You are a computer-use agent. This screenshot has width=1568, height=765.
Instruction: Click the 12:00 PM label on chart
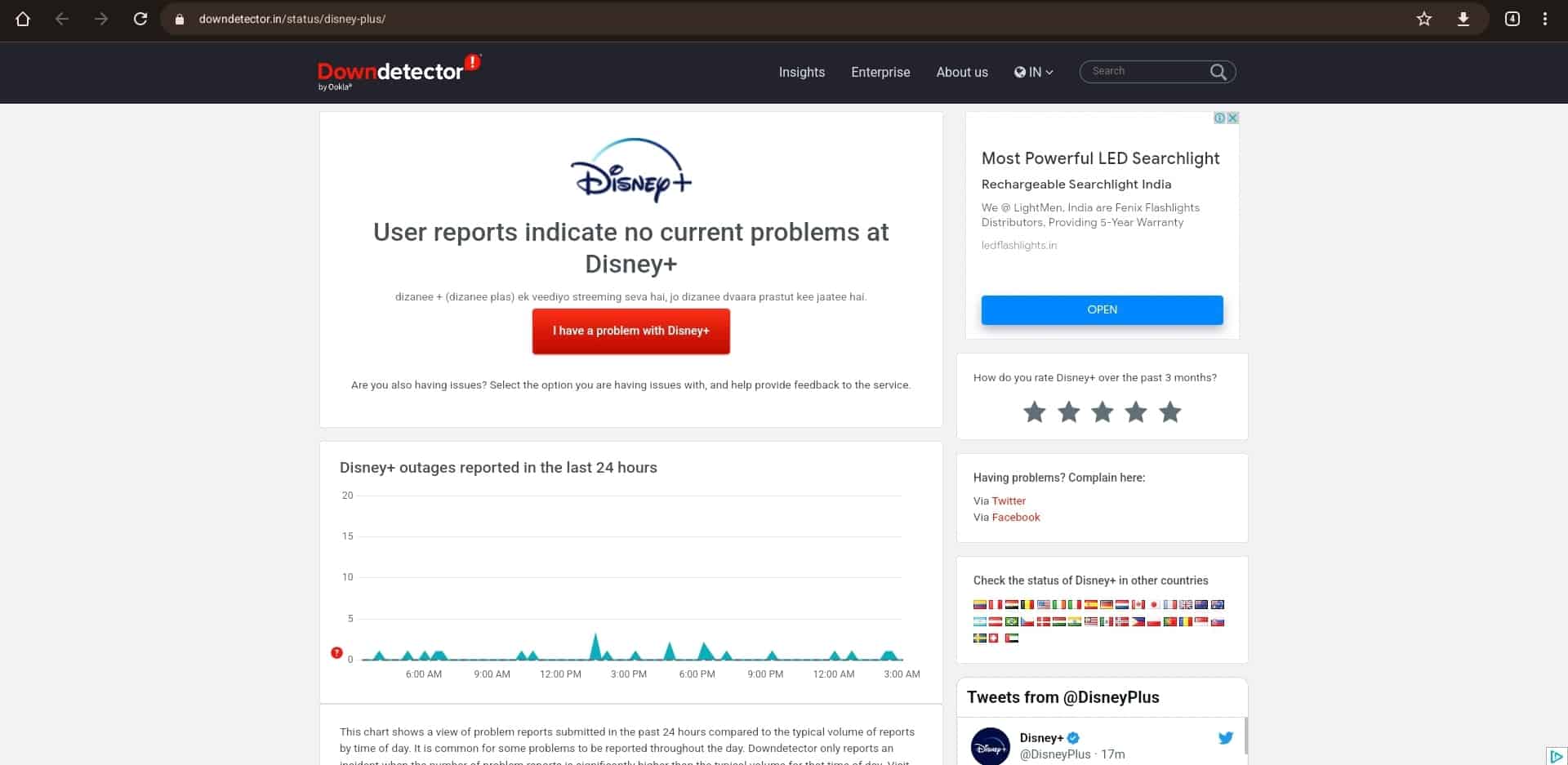pos(560,674)
